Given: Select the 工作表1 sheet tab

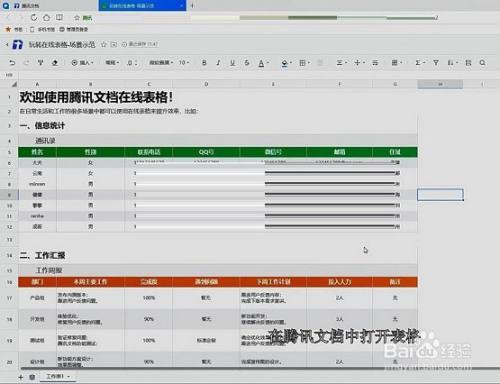Looking at the screenshot, I should tap(57, 377).
